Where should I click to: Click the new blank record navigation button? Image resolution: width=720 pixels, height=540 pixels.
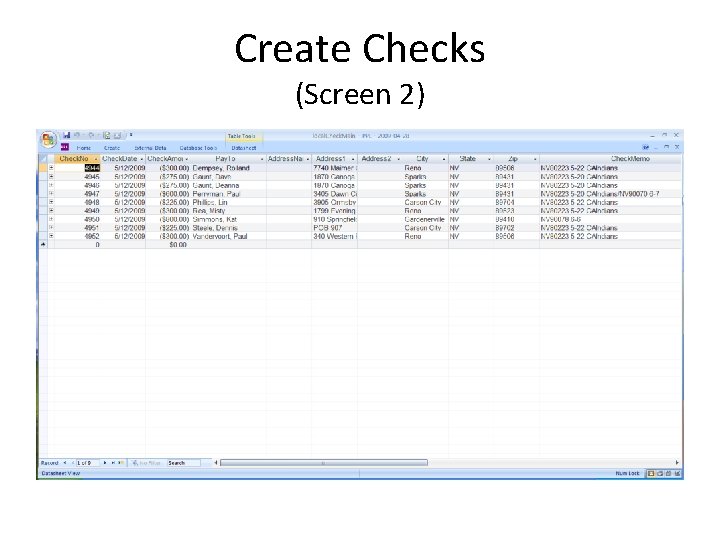point(121,463)
